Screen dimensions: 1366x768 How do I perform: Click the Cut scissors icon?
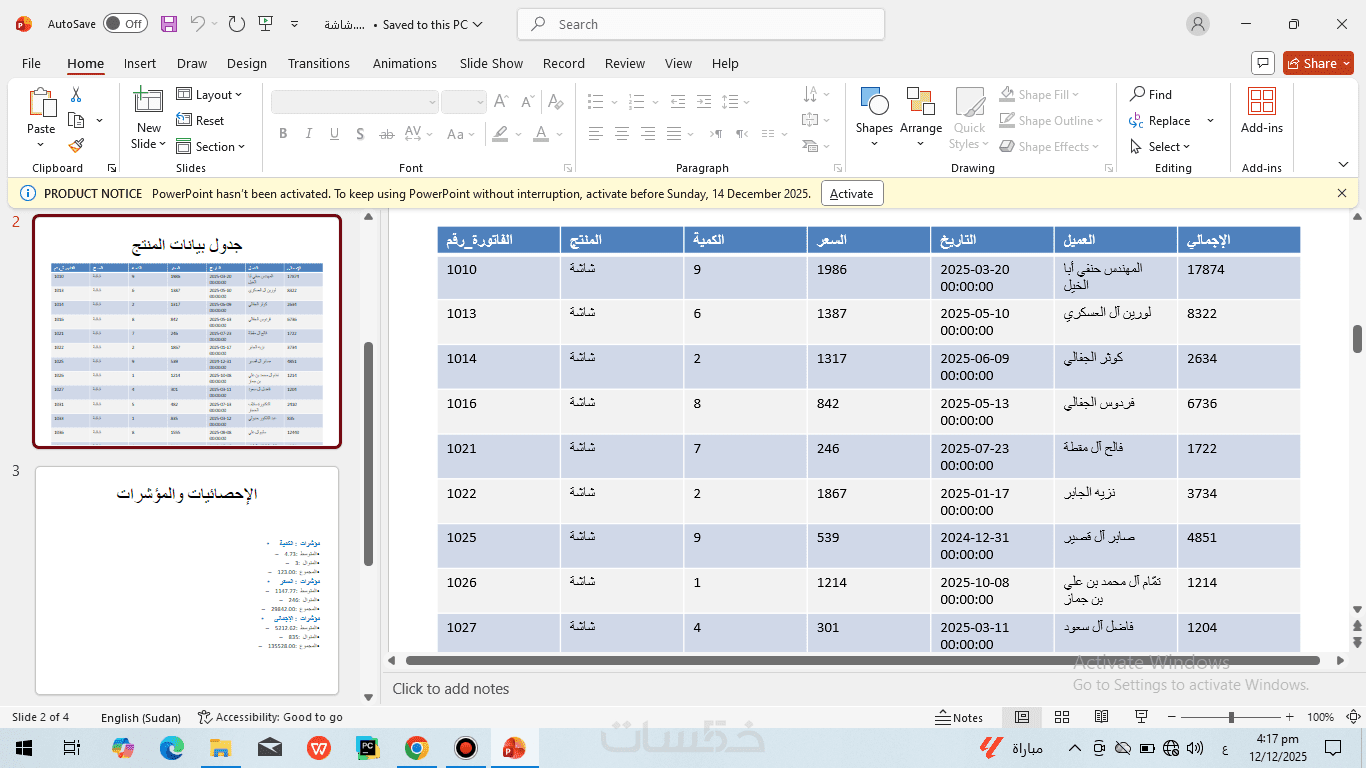pyautogui.click(x=76, y=95)
